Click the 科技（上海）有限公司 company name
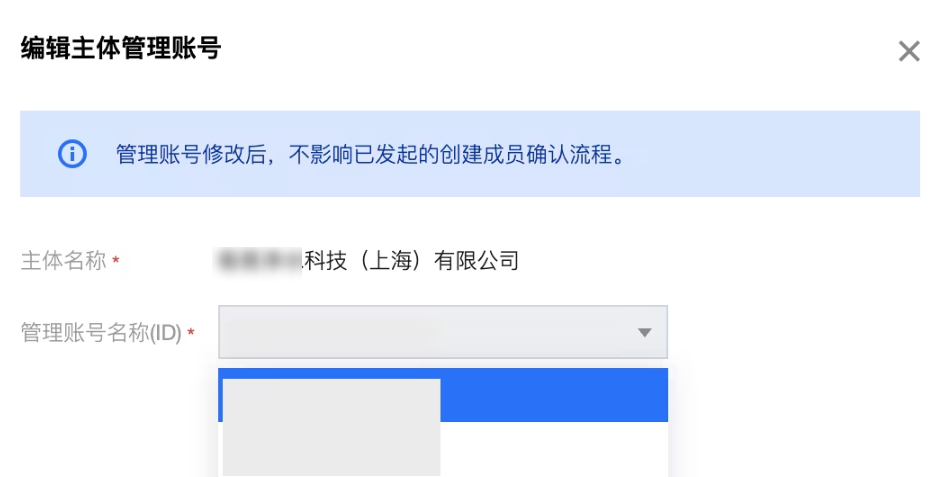 click(x=411, y=261)
